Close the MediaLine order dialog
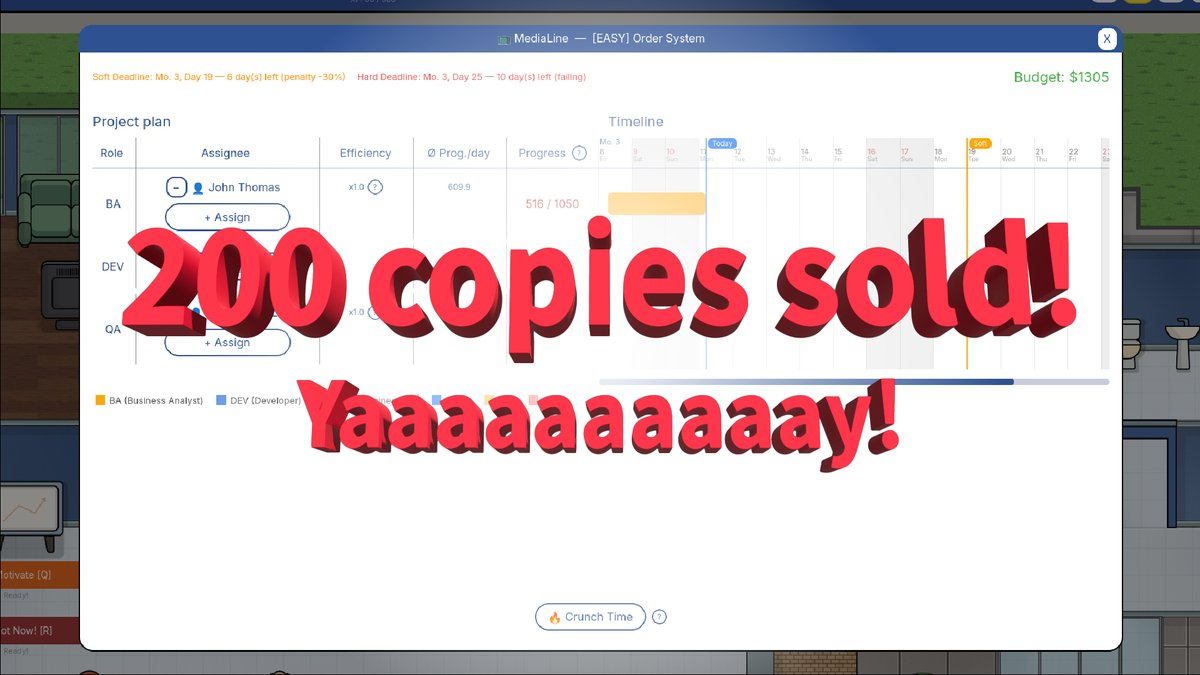Viewport: 1200px width, 675px height. (1106, 39)
